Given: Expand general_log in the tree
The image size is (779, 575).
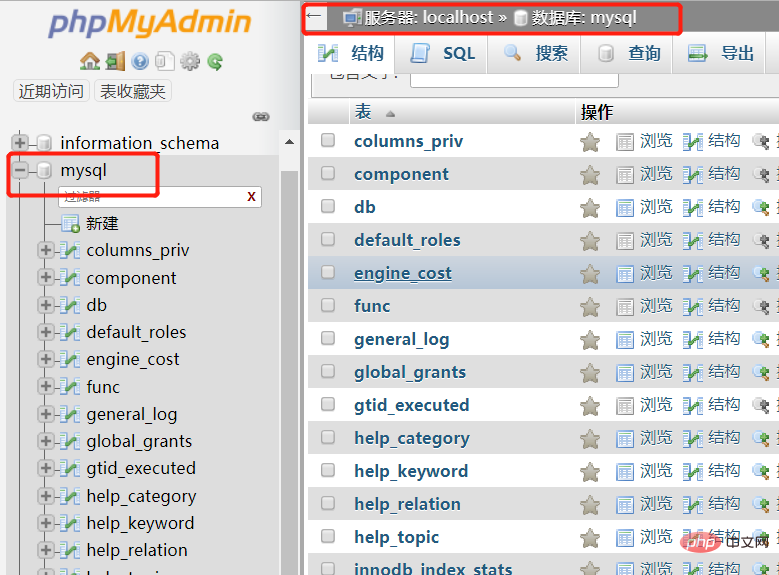Looking at the screenshot, I should (46, 414).
